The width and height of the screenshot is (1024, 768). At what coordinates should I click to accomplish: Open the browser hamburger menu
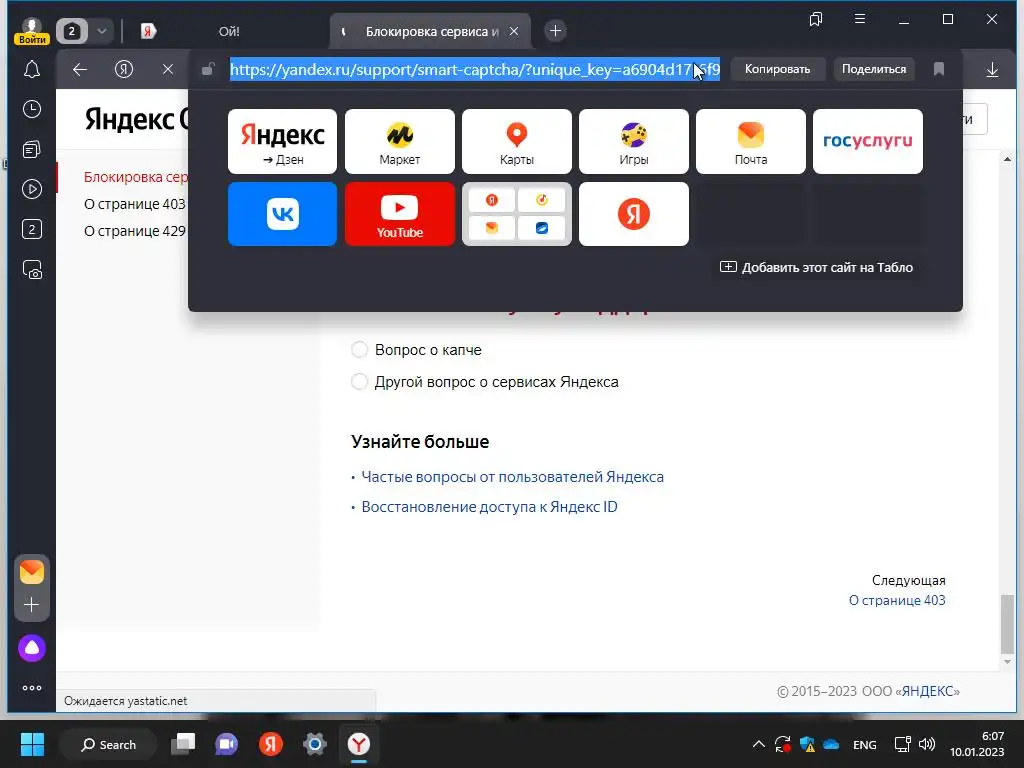pyautogui.click(x=860, y=19)
